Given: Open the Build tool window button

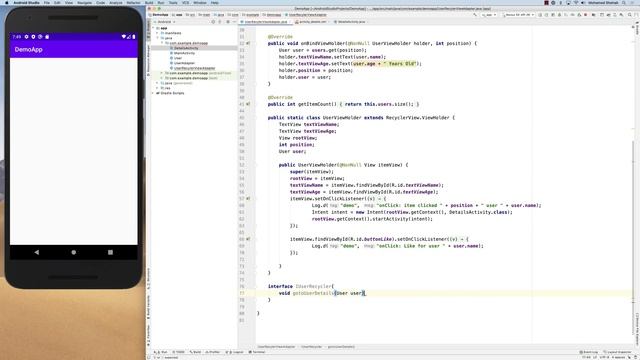Looking at the screenshot, I should coord(196,352).
